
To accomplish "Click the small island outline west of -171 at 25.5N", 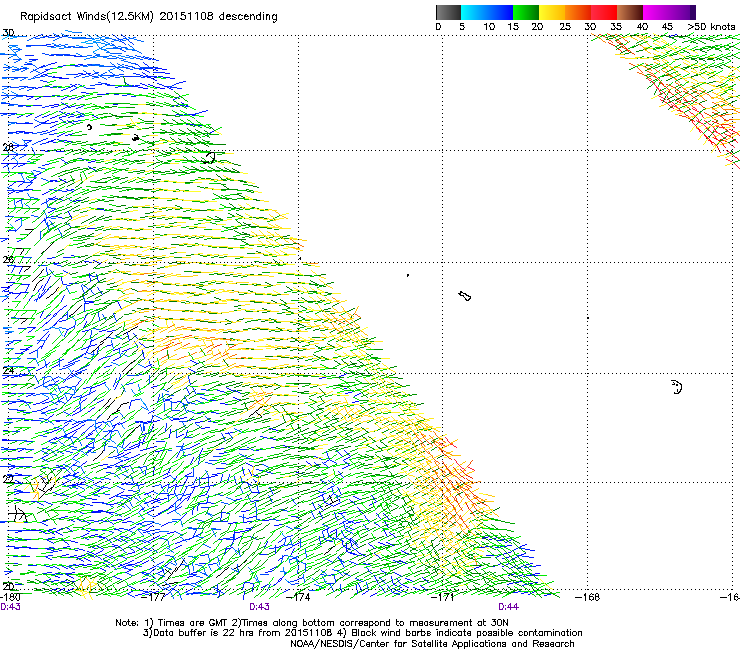I will point(408,275).
